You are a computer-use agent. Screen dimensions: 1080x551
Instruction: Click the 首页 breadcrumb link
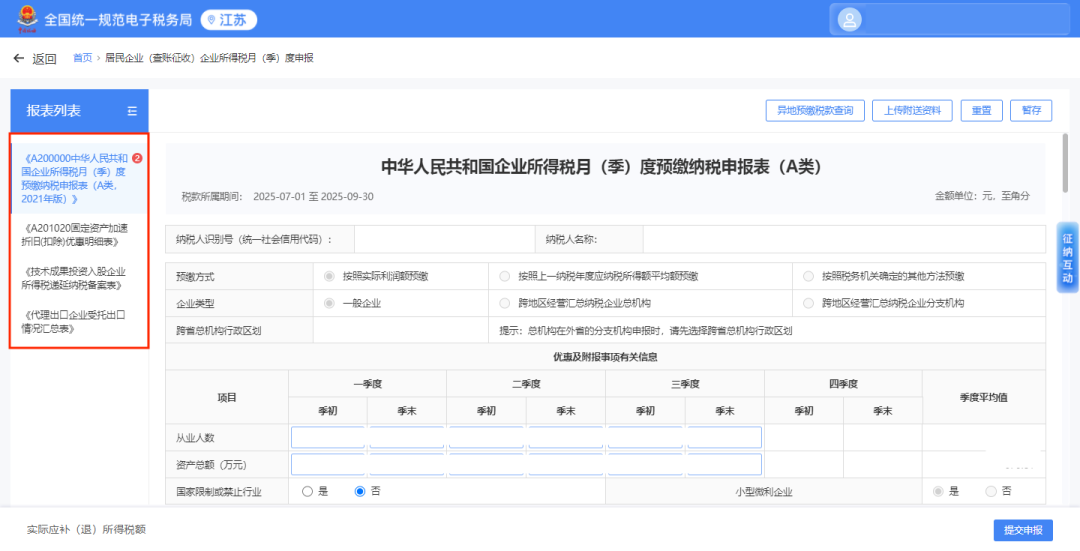82,59
